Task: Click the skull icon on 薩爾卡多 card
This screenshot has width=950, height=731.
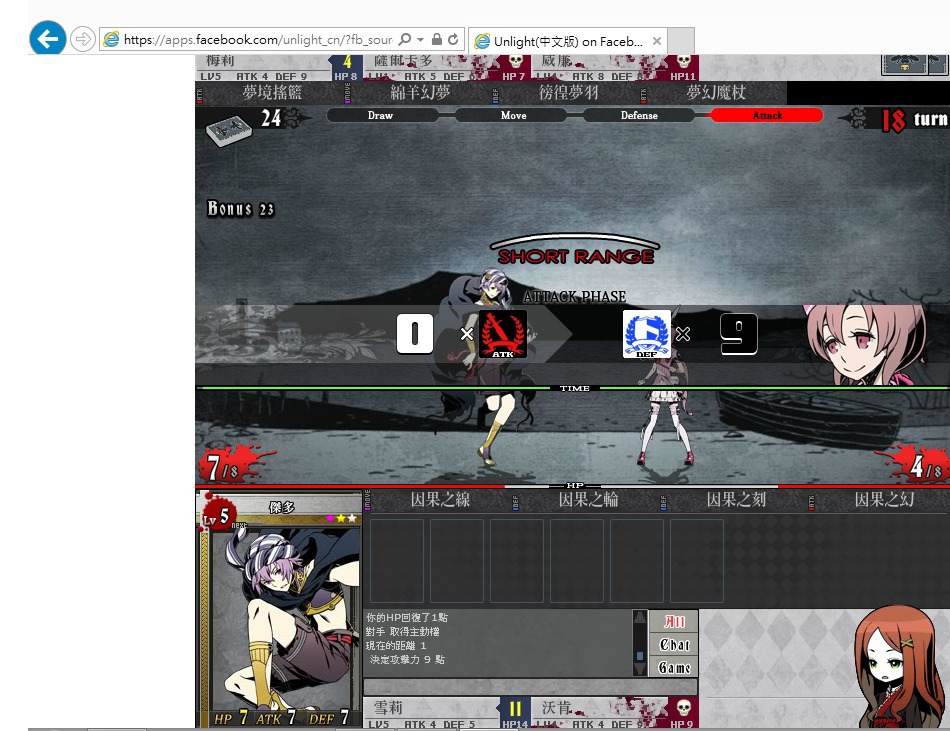Action: pos(516,61)
